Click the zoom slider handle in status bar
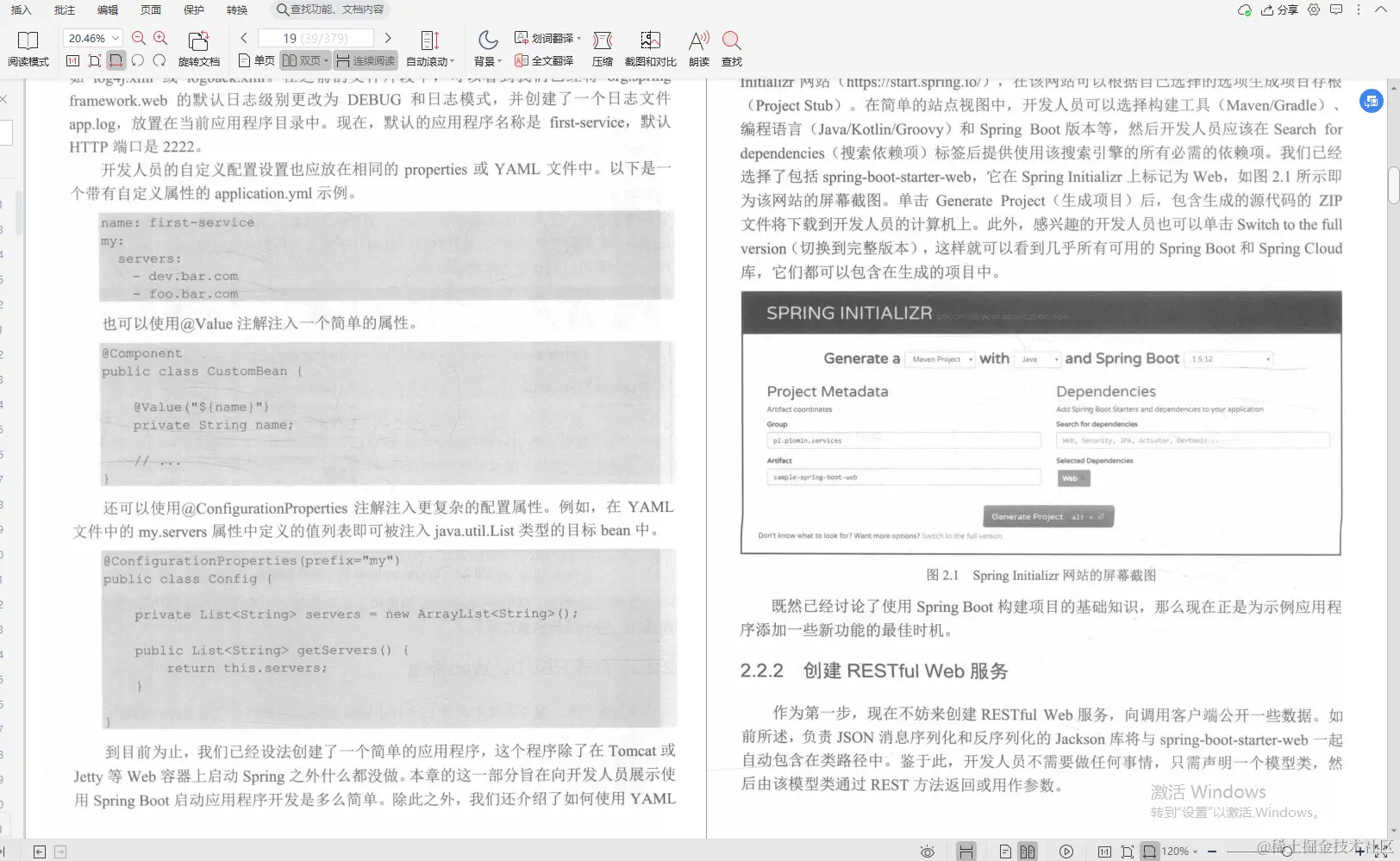This screenshot has height=861, width=1400. pos(1286,852)
